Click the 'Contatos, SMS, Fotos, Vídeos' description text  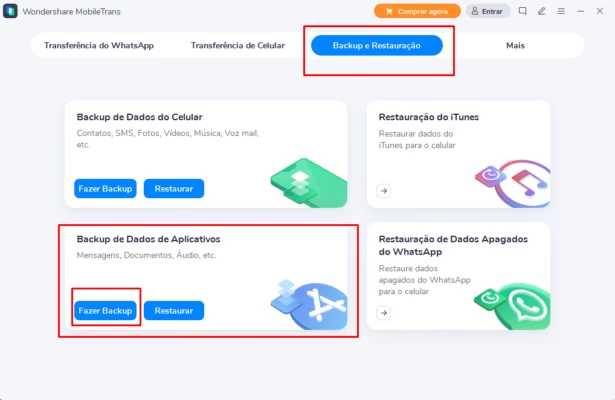click(167, 139)
